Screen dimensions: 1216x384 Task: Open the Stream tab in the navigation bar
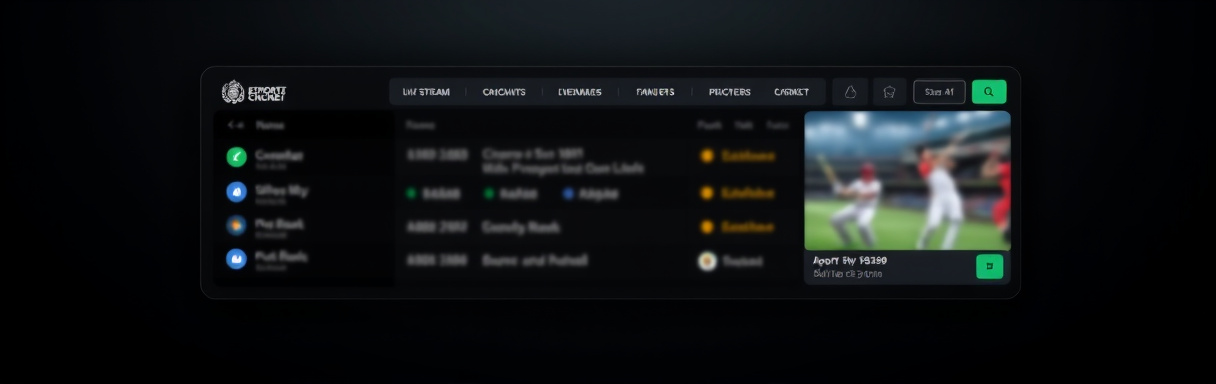coord(426,92)
